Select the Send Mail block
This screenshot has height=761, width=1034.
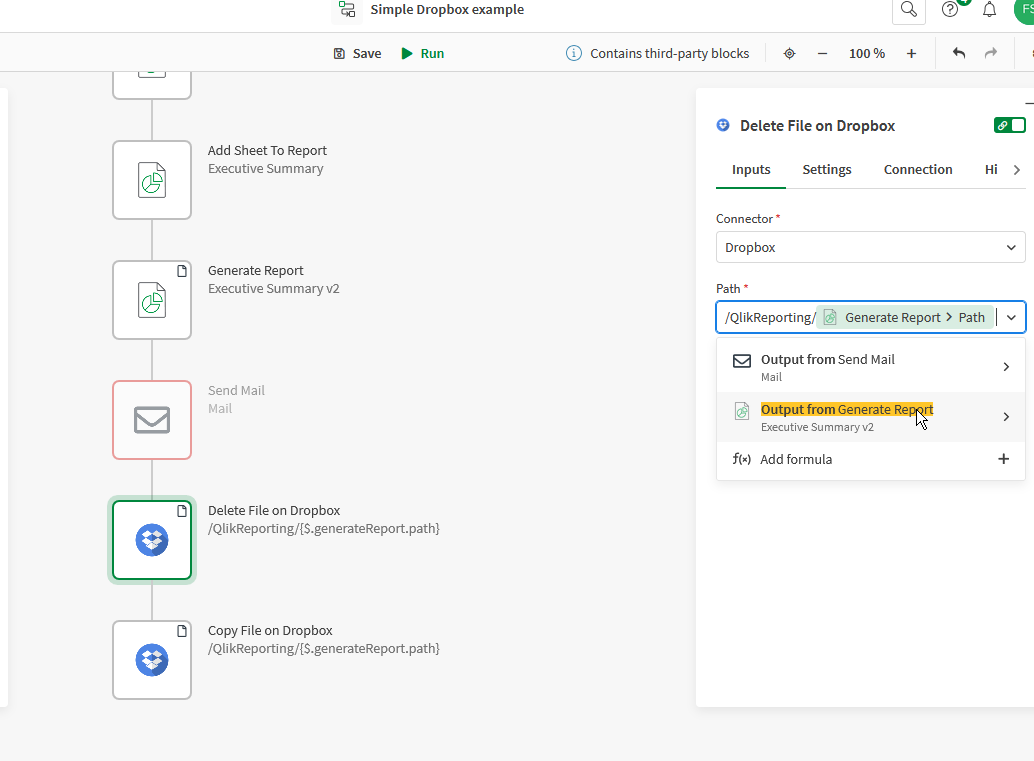coord(152,420)
